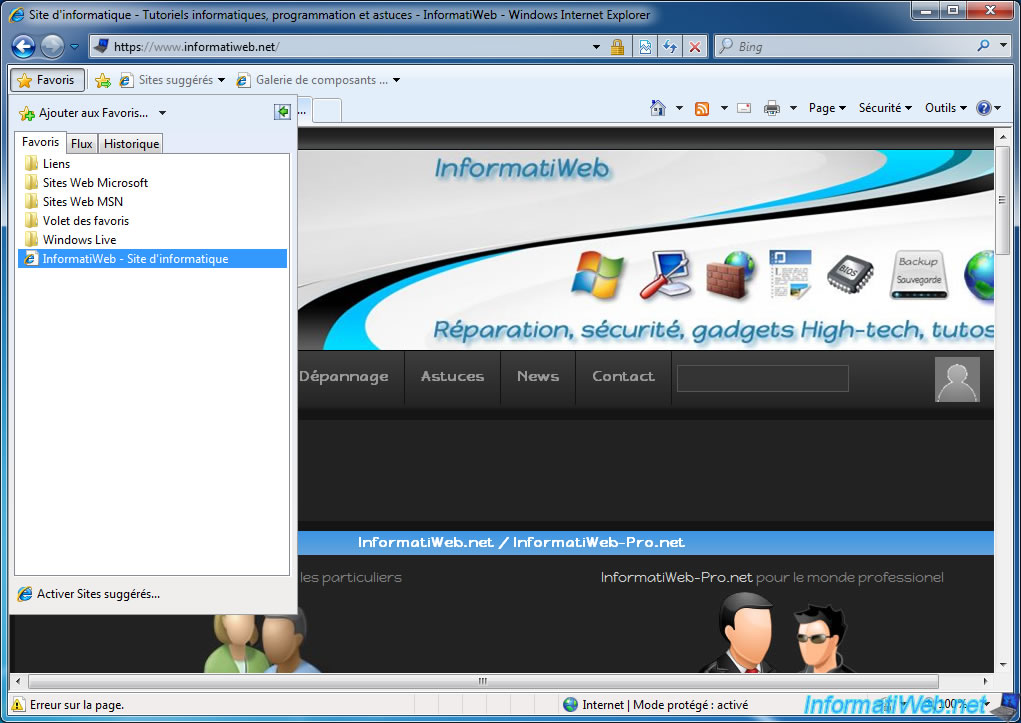The height and width of the screenshot is (723, 1021).
Task: Expand the Home button dropdown arrow
Action: (678, 108)
